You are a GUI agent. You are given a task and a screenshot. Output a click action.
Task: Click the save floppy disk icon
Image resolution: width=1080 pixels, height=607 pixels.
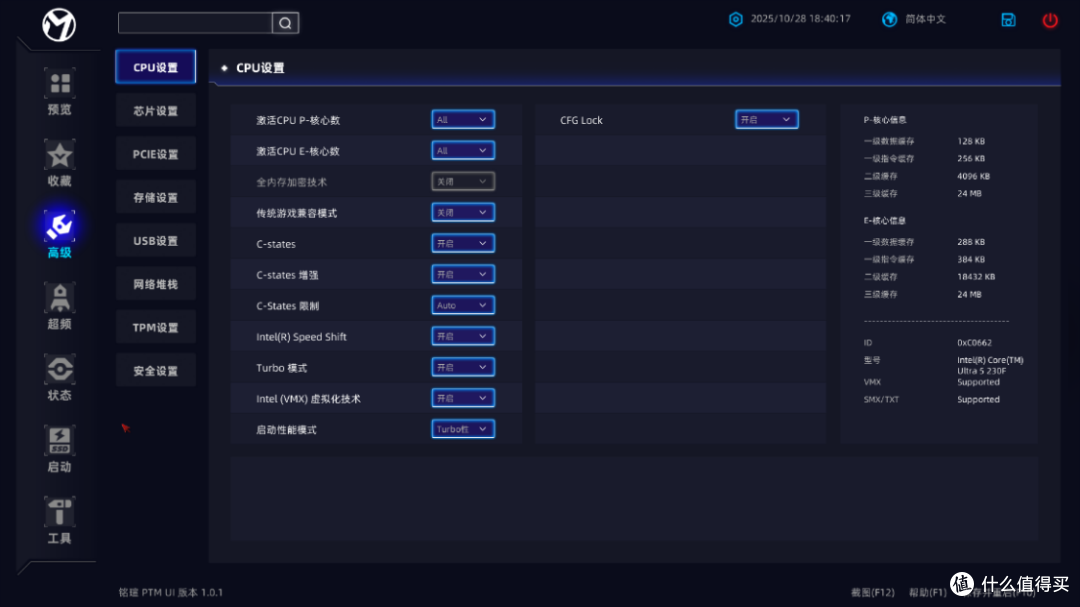[1008, 20]
